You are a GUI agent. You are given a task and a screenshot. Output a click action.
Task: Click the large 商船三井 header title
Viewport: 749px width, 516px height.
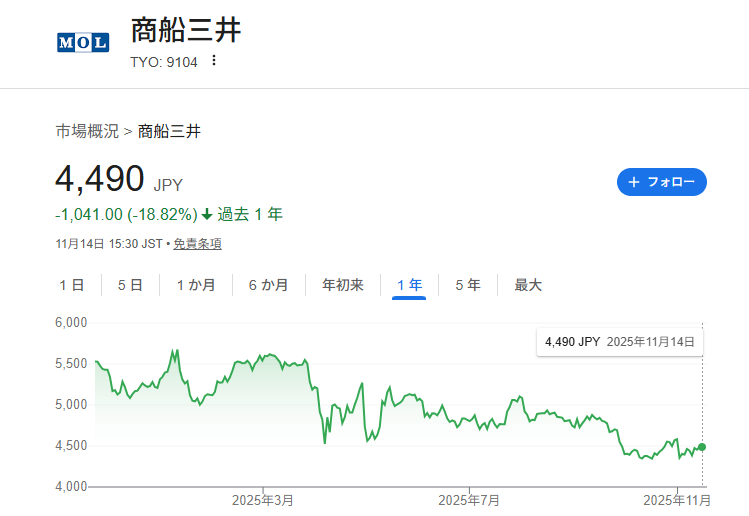[x=186, y=30]
